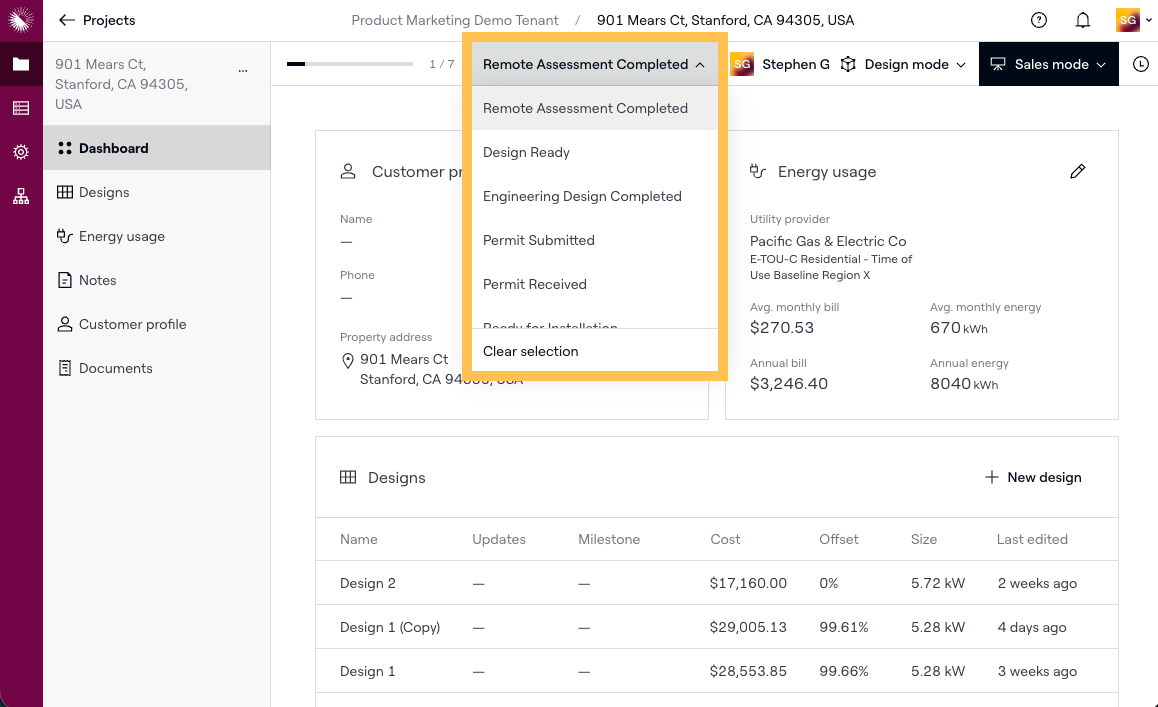Viewport: 1158px width, 707px height.
Task: Click the Energy usage plug icon in card header
Action: [x=758, y=171]
